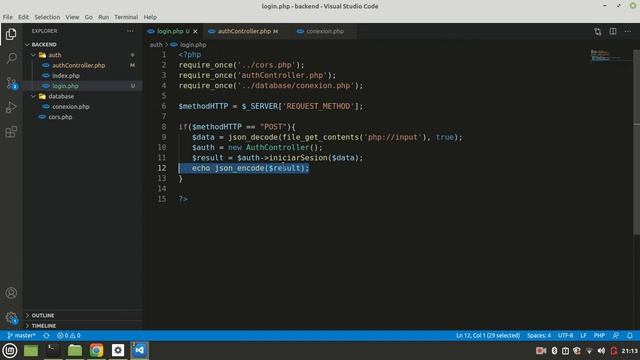Switch to the authController.php tab
The width and height of the screenshot is (640, 360).
pos(246,31)
